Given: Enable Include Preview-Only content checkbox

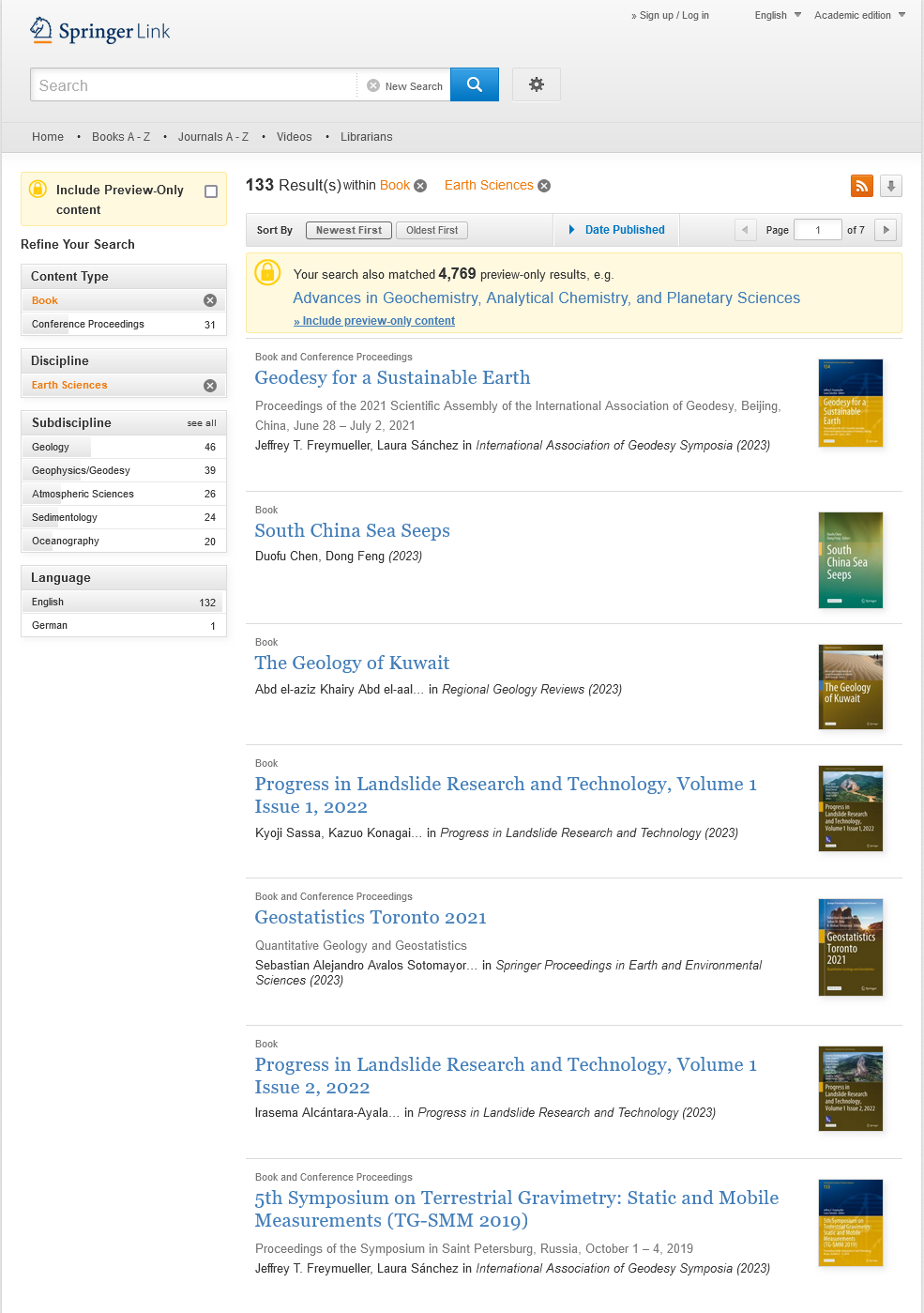Looking at the screenshot, I should (x=212, y=191).
